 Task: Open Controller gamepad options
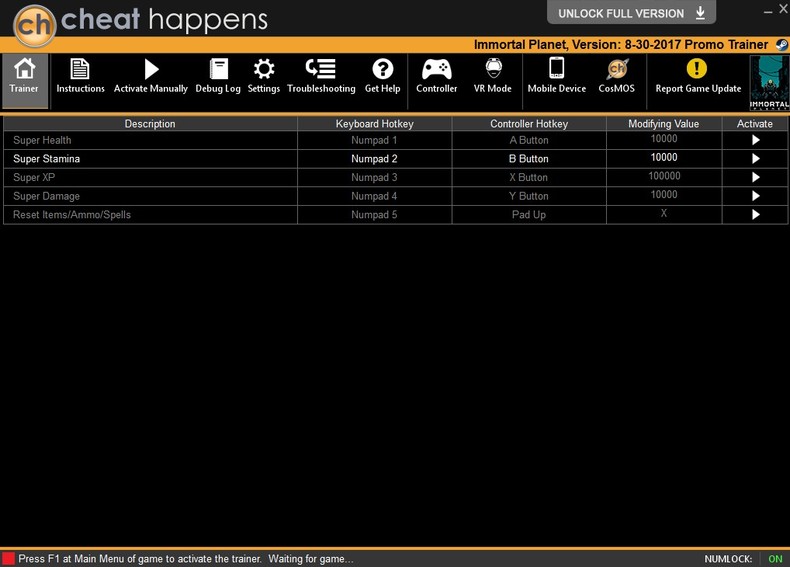(x=436, y=76)
